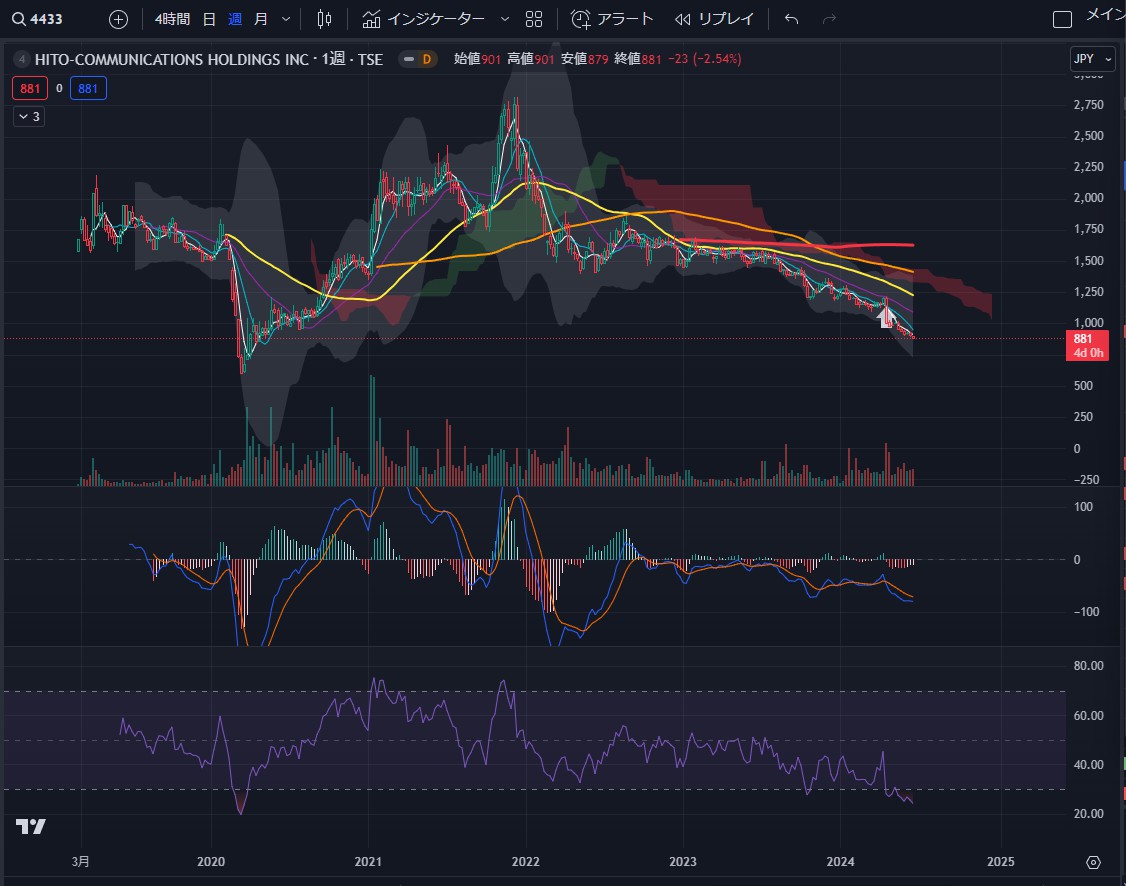Open the candlestick chart type icon
1126x886 pixels.
(325, 19)
